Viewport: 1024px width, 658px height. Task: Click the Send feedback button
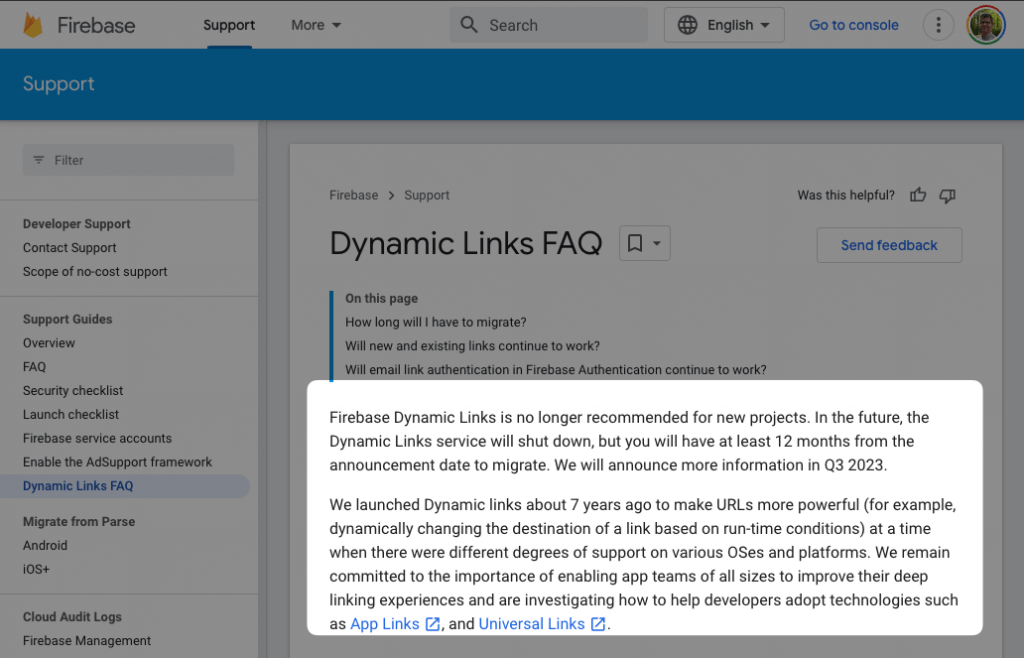tap(889, 245)
